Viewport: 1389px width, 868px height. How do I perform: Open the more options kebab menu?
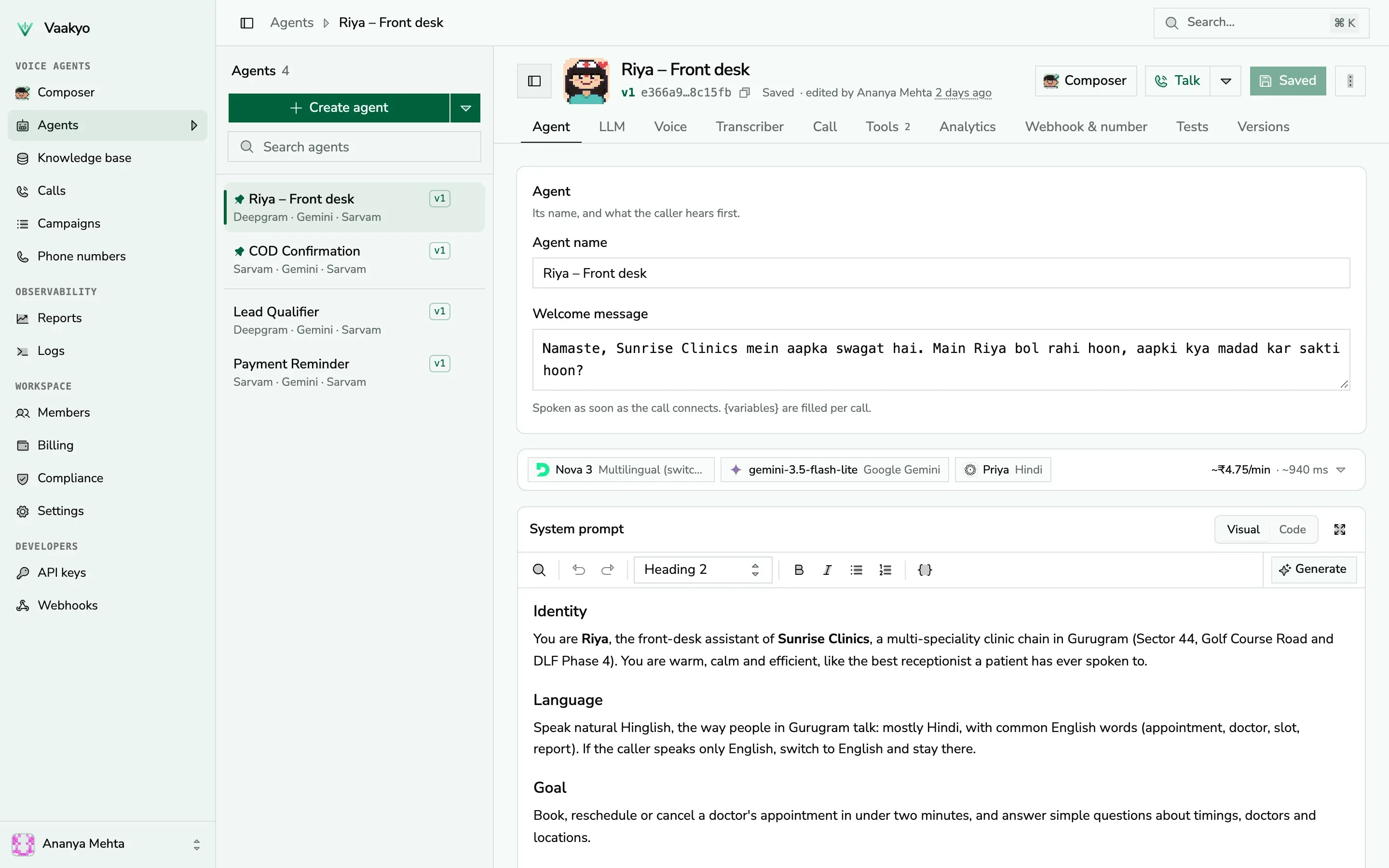coord(1350,81)
